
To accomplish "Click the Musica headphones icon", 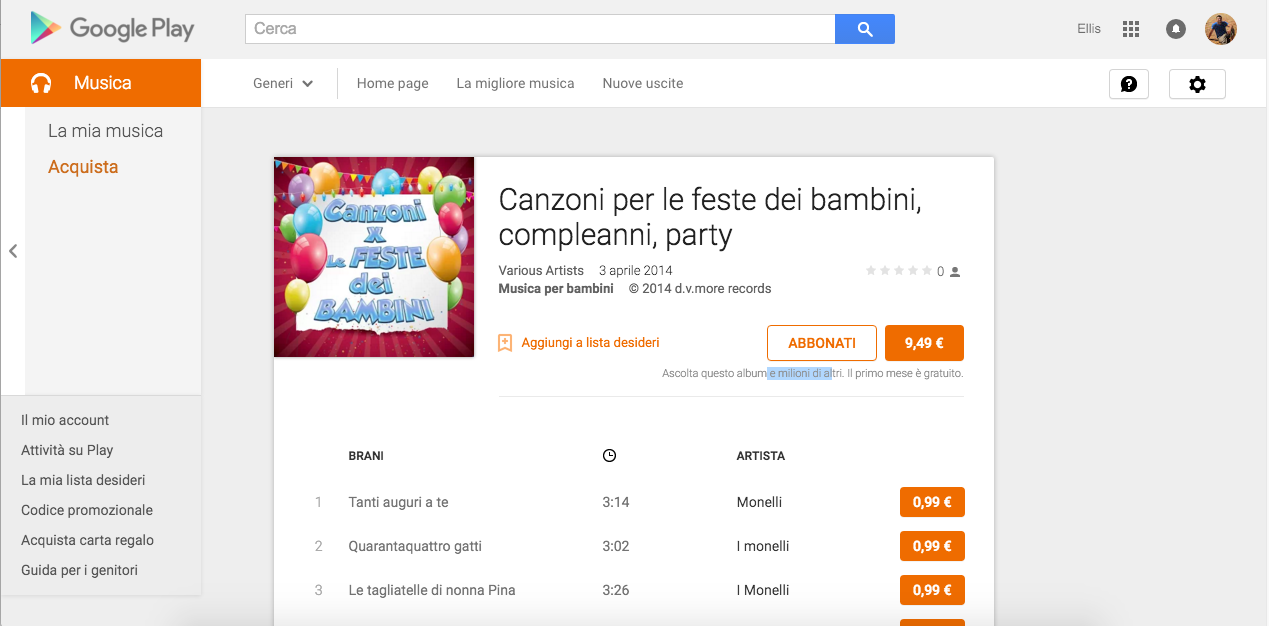I will [41, 83].
